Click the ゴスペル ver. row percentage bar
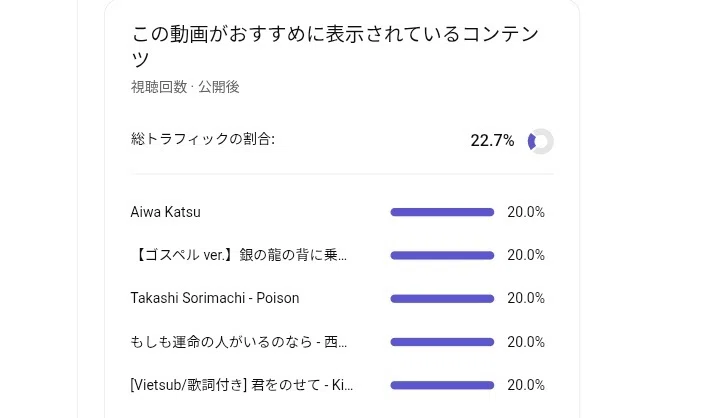720x418 pixels. point(442,255)
